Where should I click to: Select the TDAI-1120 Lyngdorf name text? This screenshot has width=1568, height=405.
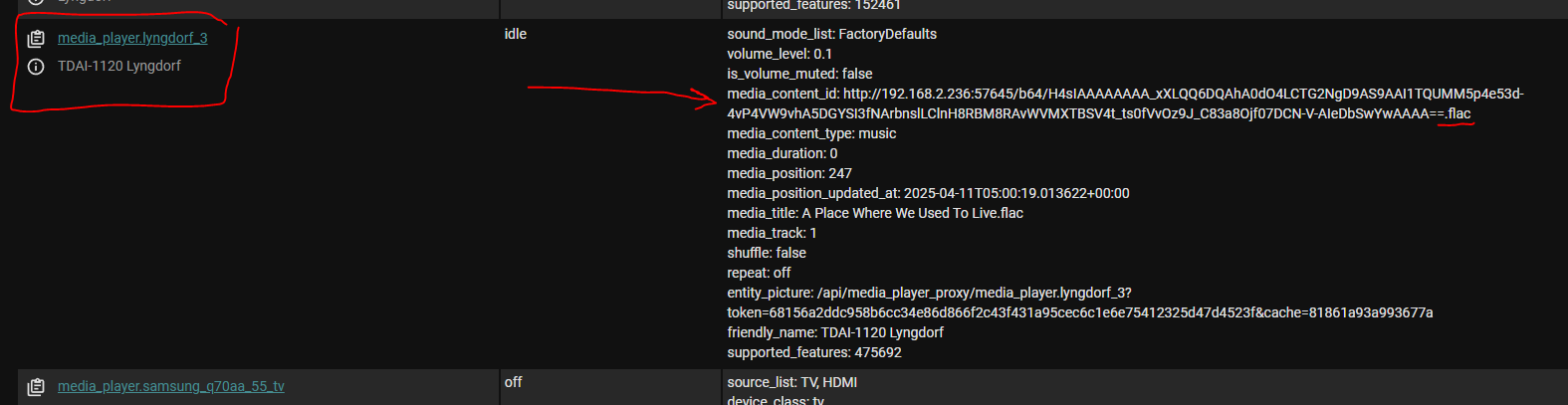[x=119, y=66]
